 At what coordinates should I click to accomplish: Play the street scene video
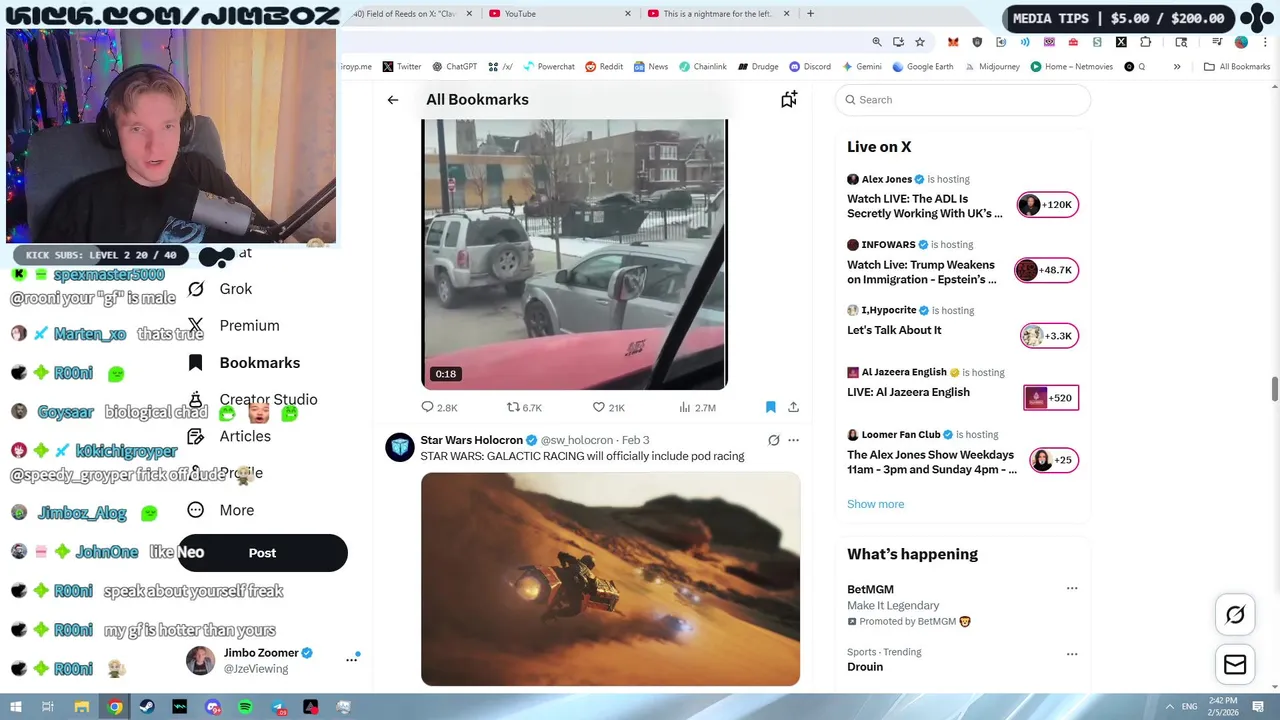(x=574, y=254)
